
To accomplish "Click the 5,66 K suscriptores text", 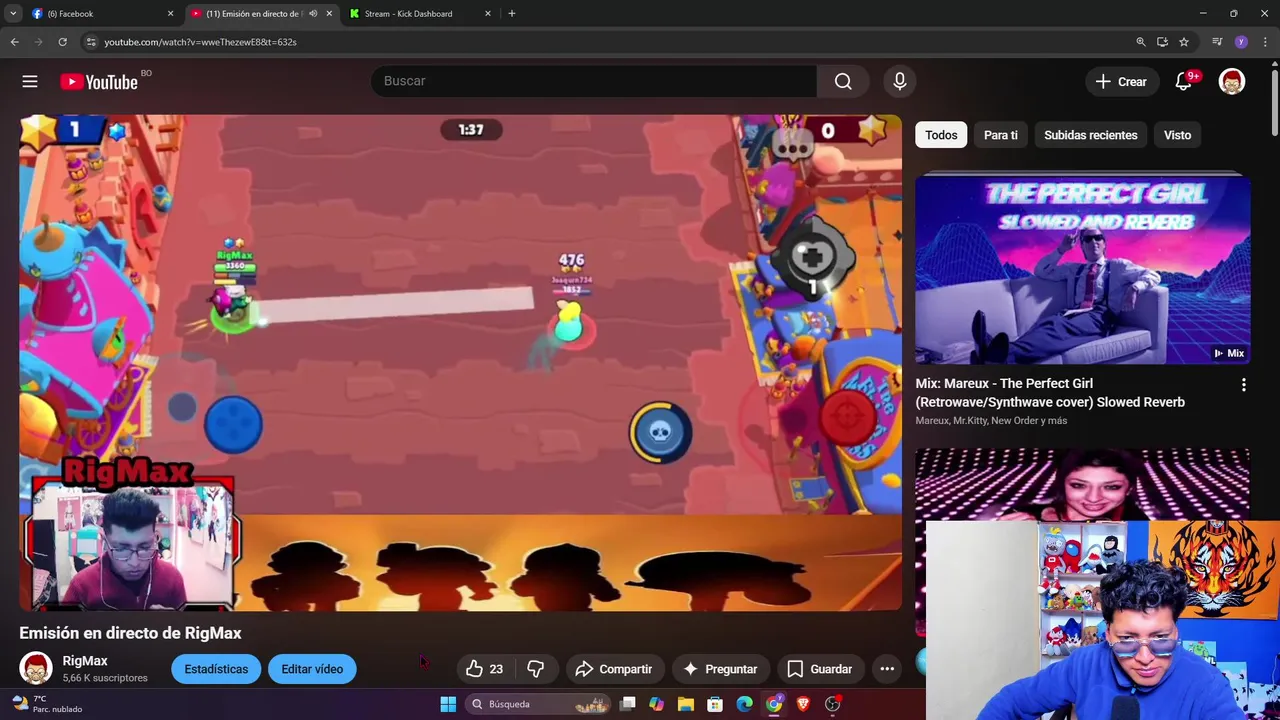I will (x=105, y=678).
